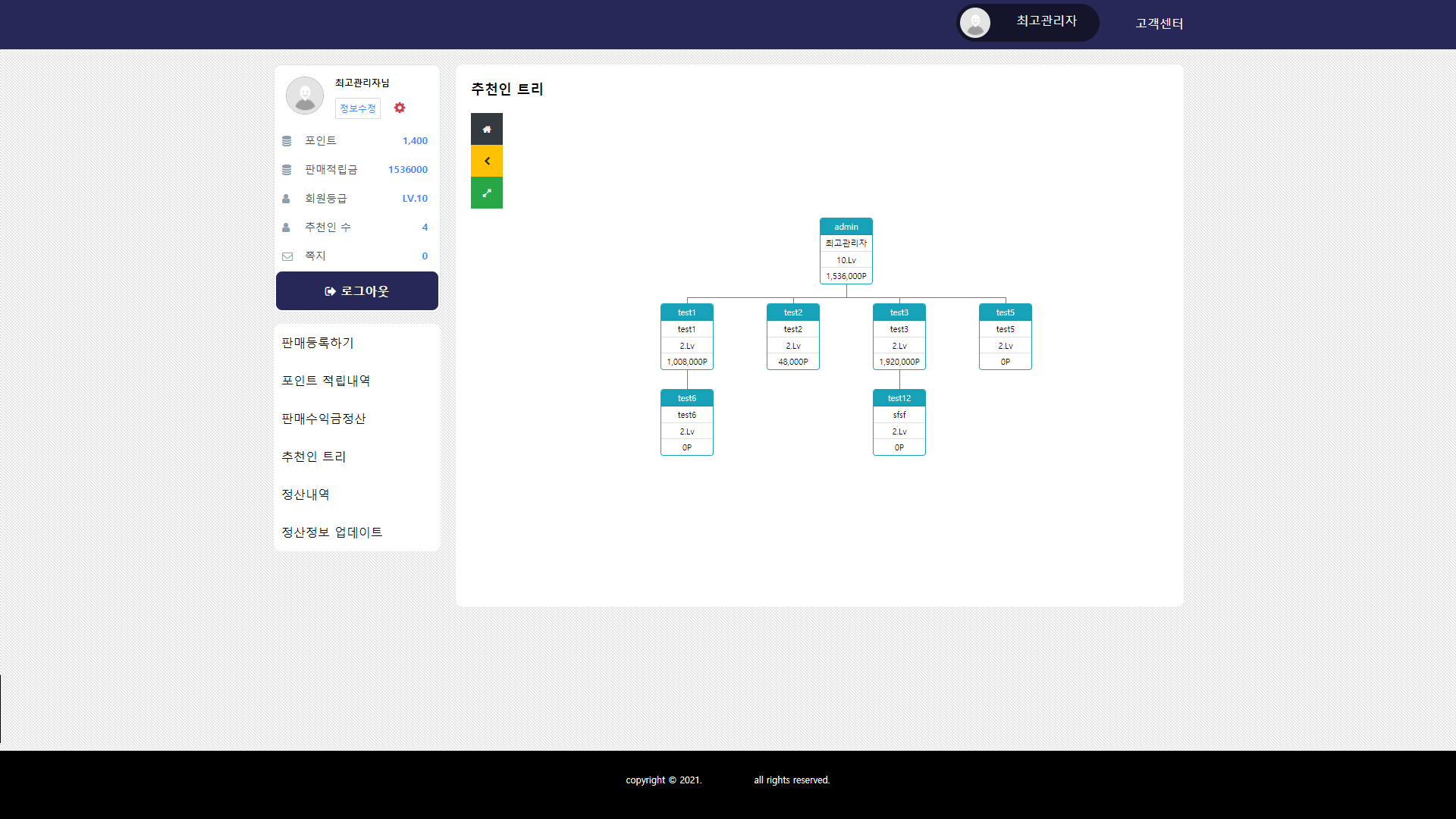Open 판매등록하기 menu item
1456x819 pixels.
(318, 343)
